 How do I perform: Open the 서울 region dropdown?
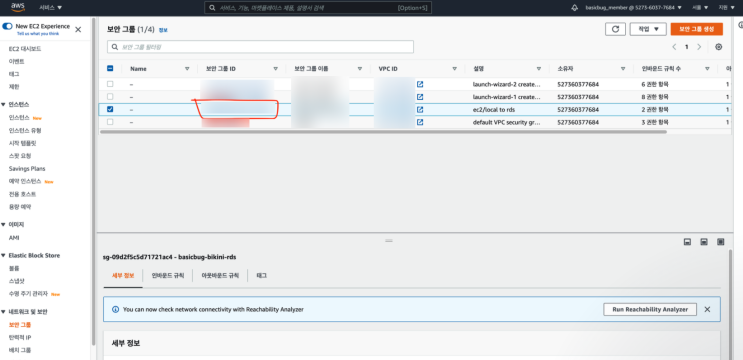point(700,8)
